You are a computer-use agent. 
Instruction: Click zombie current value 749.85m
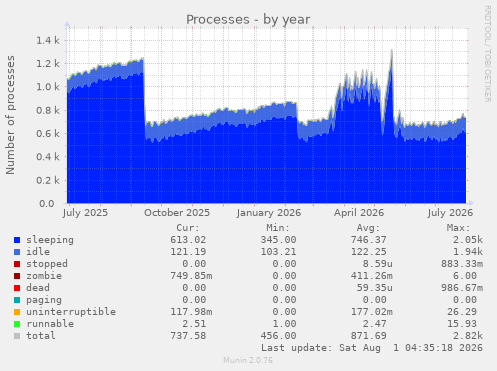click(x=191, y=276)
